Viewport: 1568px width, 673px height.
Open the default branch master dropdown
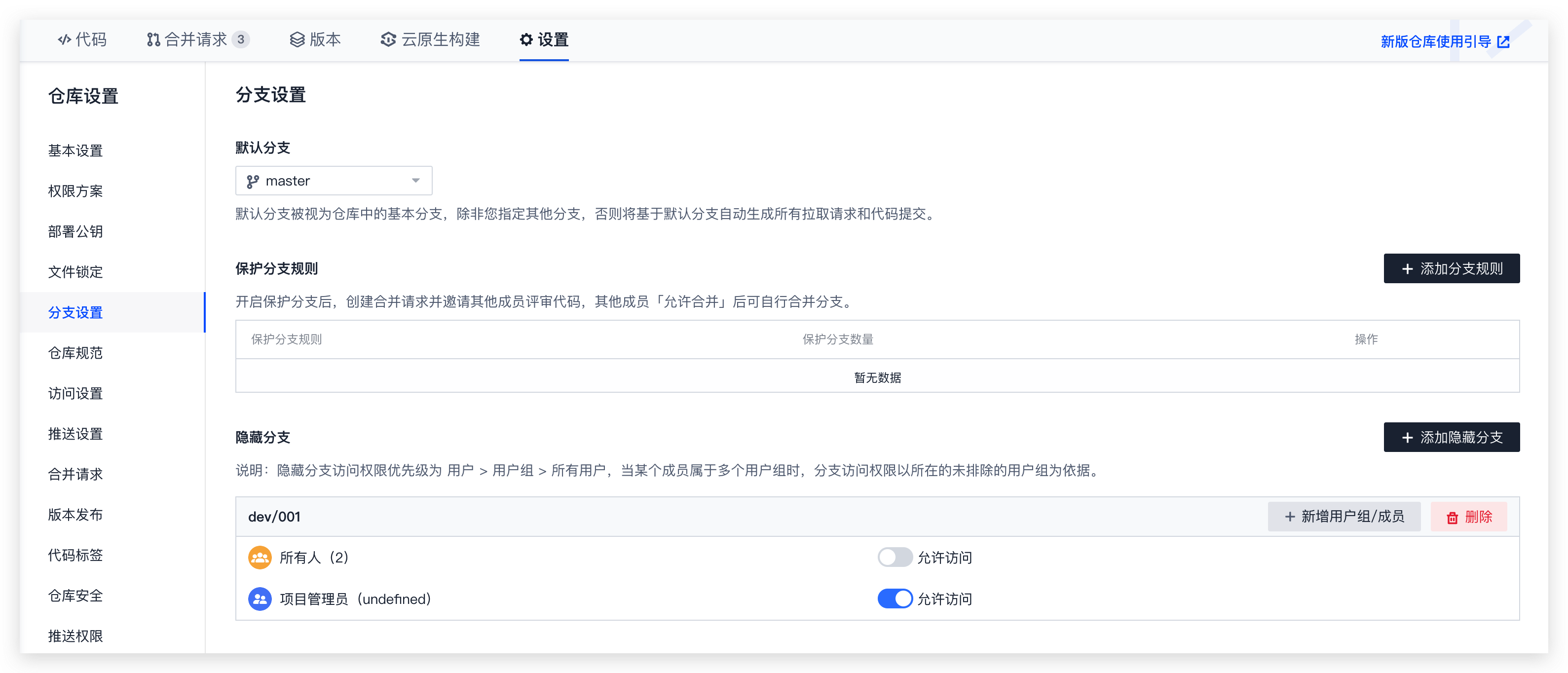click(x=334, y=181)
